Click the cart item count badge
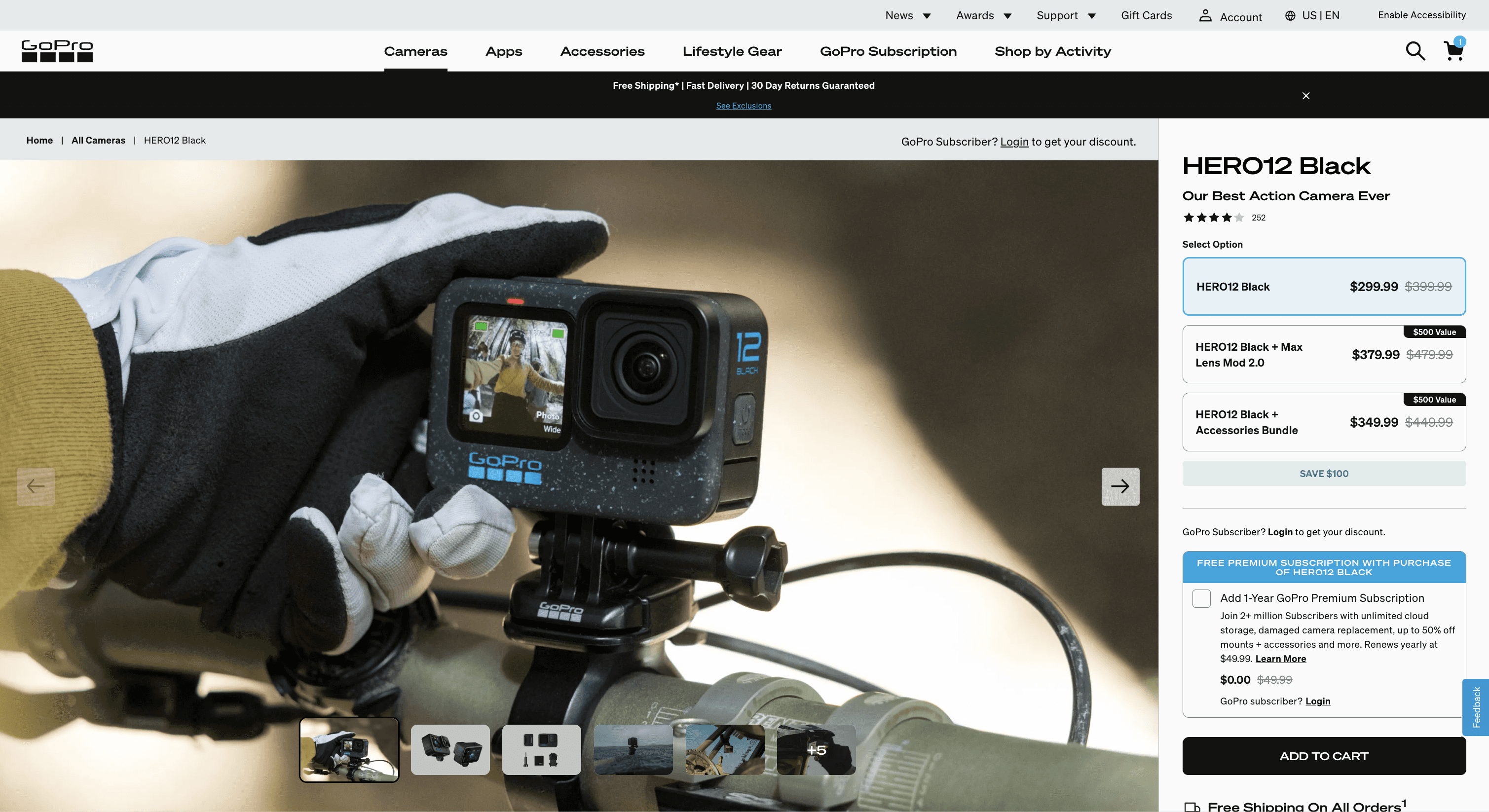Image resolution: width=1489 pixels, height=812 pixels. 1459,41
